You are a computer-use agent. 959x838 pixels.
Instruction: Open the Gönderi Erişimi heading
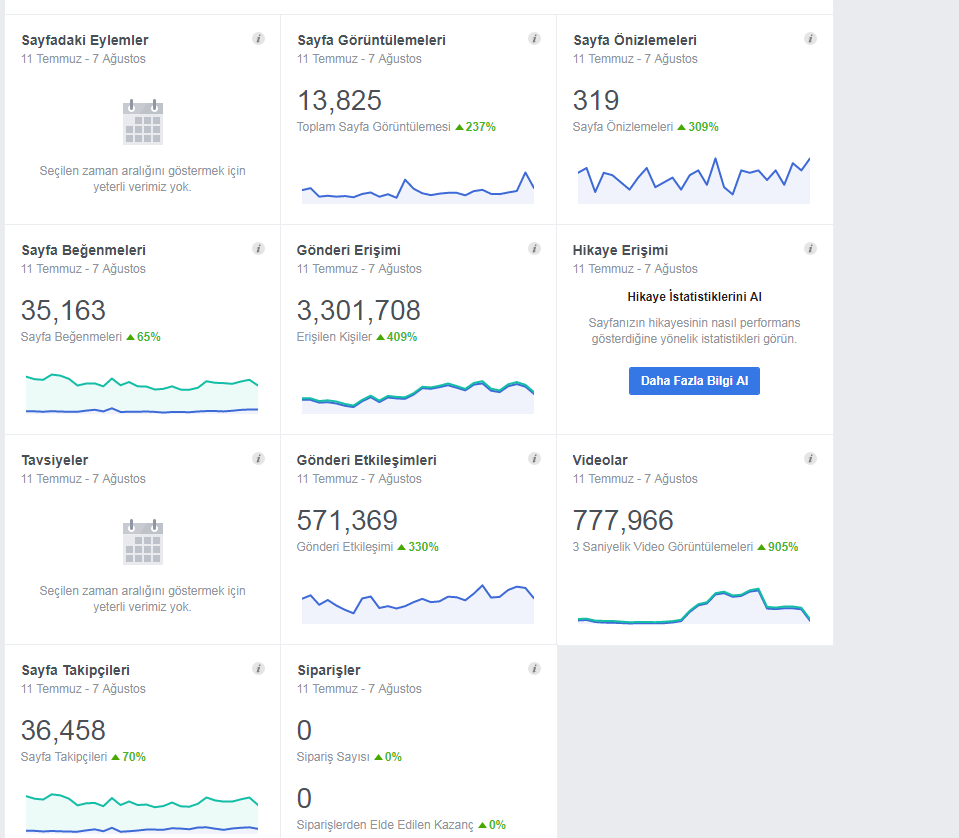tap(349, 250)
